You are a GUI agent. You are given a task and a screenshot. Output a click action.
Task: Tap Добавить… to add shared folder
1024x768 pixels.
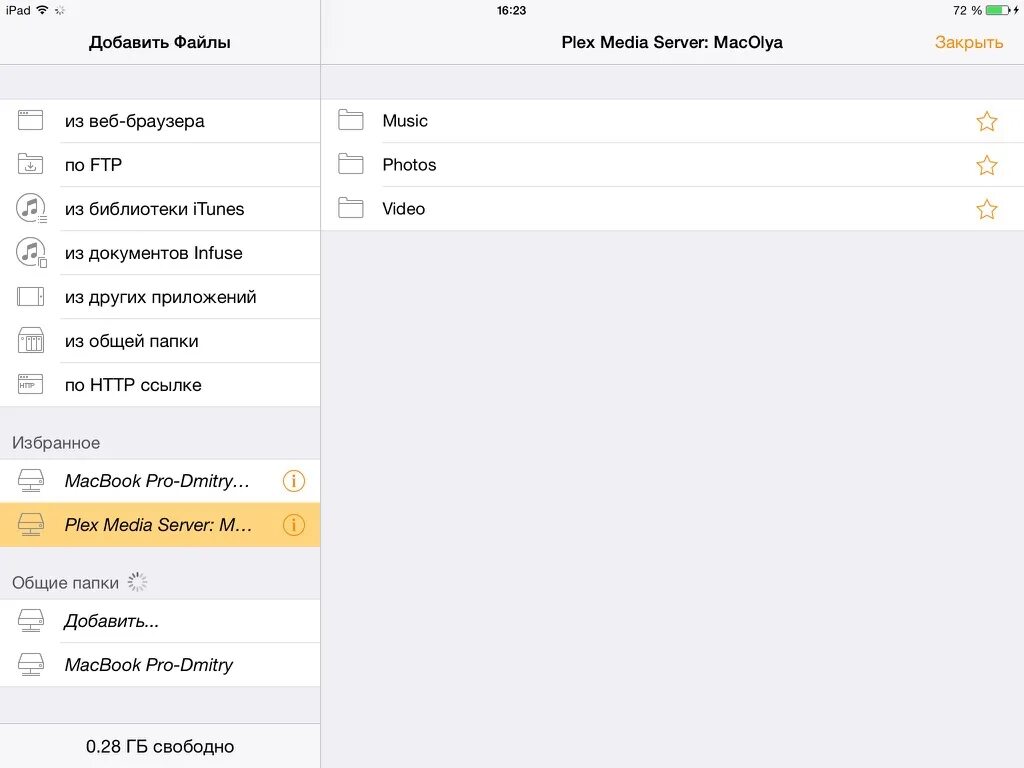point(160,621)
